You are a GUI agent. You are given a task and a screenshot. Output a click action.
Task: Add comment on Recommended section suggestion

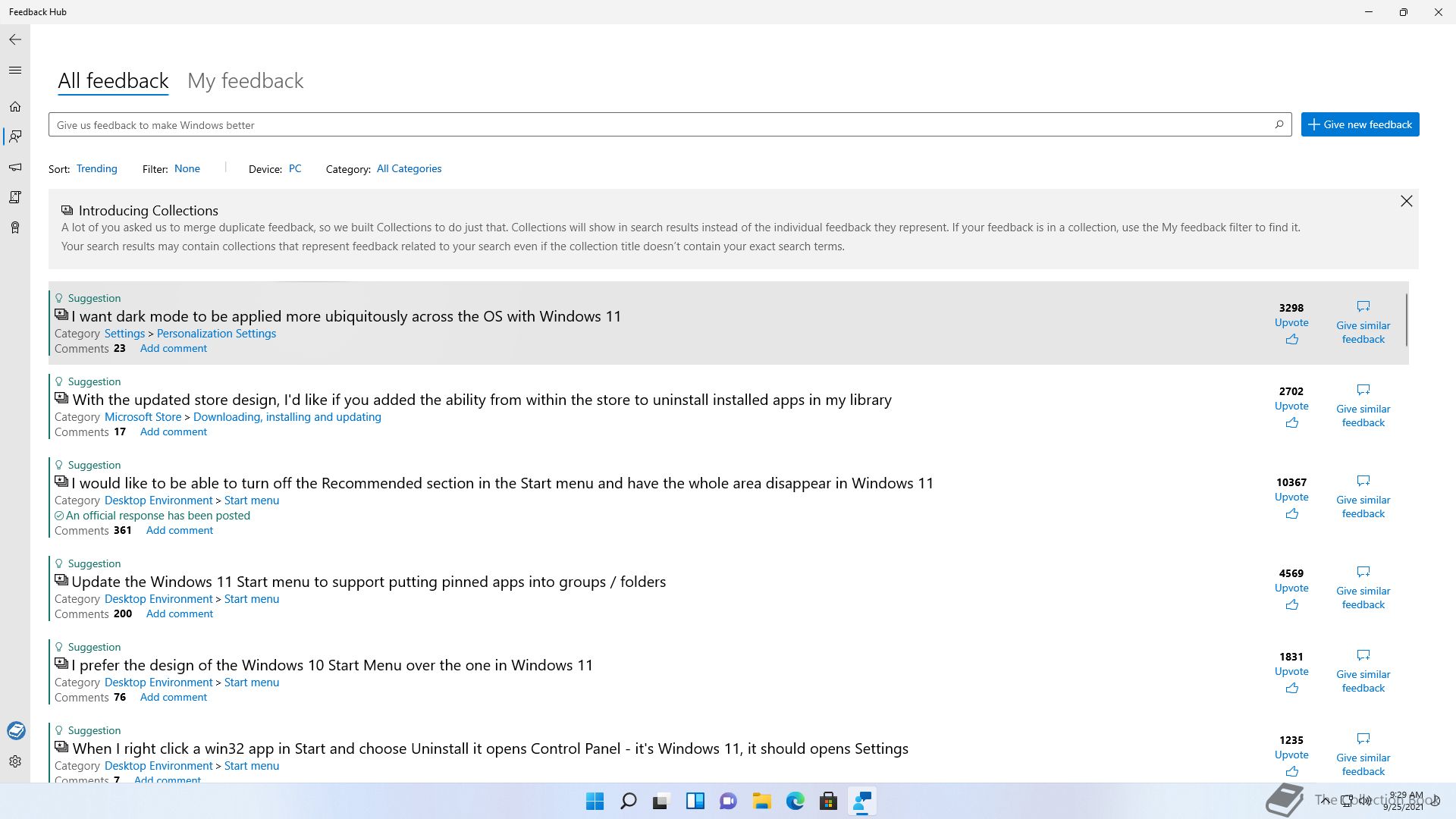pyautogui.click(x=179, y=531)
